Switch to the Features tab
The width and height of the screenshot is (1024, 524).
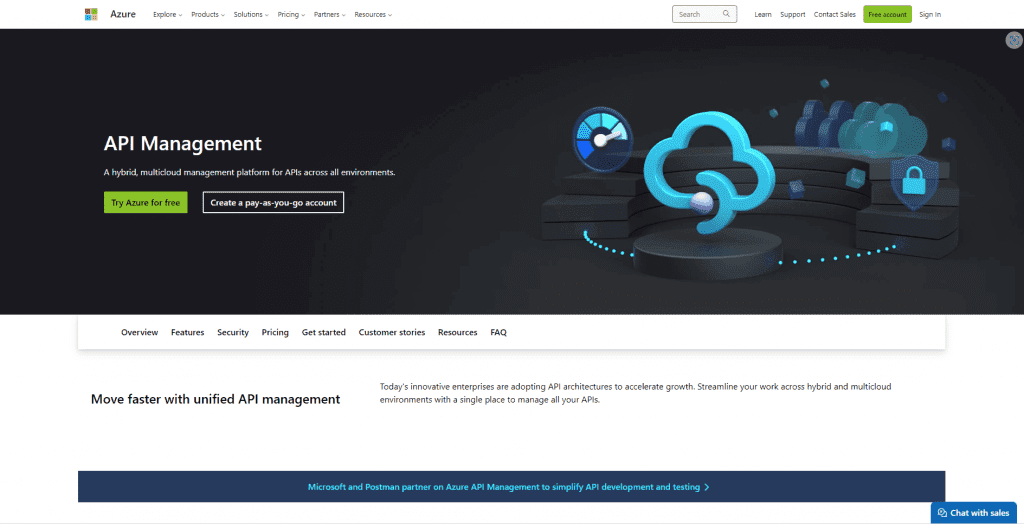(x=187, y=333)
